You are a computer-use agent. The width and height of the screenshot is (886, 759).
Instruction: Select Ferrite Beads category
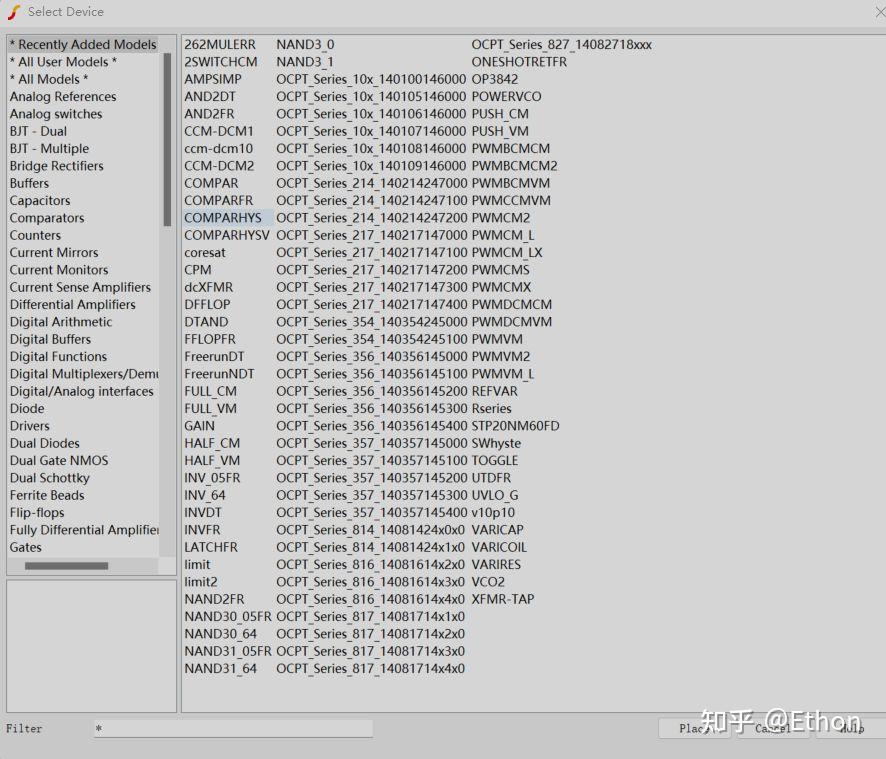47,495
